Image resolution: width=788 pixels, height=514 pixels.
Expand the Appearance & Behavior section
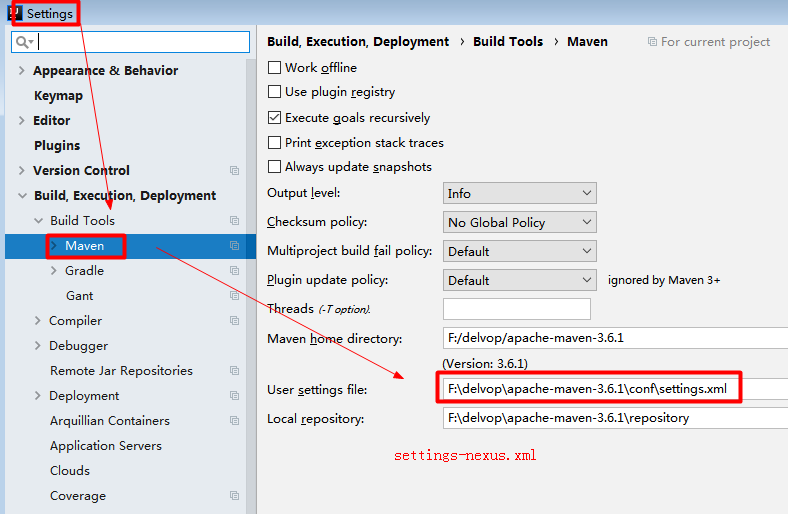(22, 71)
